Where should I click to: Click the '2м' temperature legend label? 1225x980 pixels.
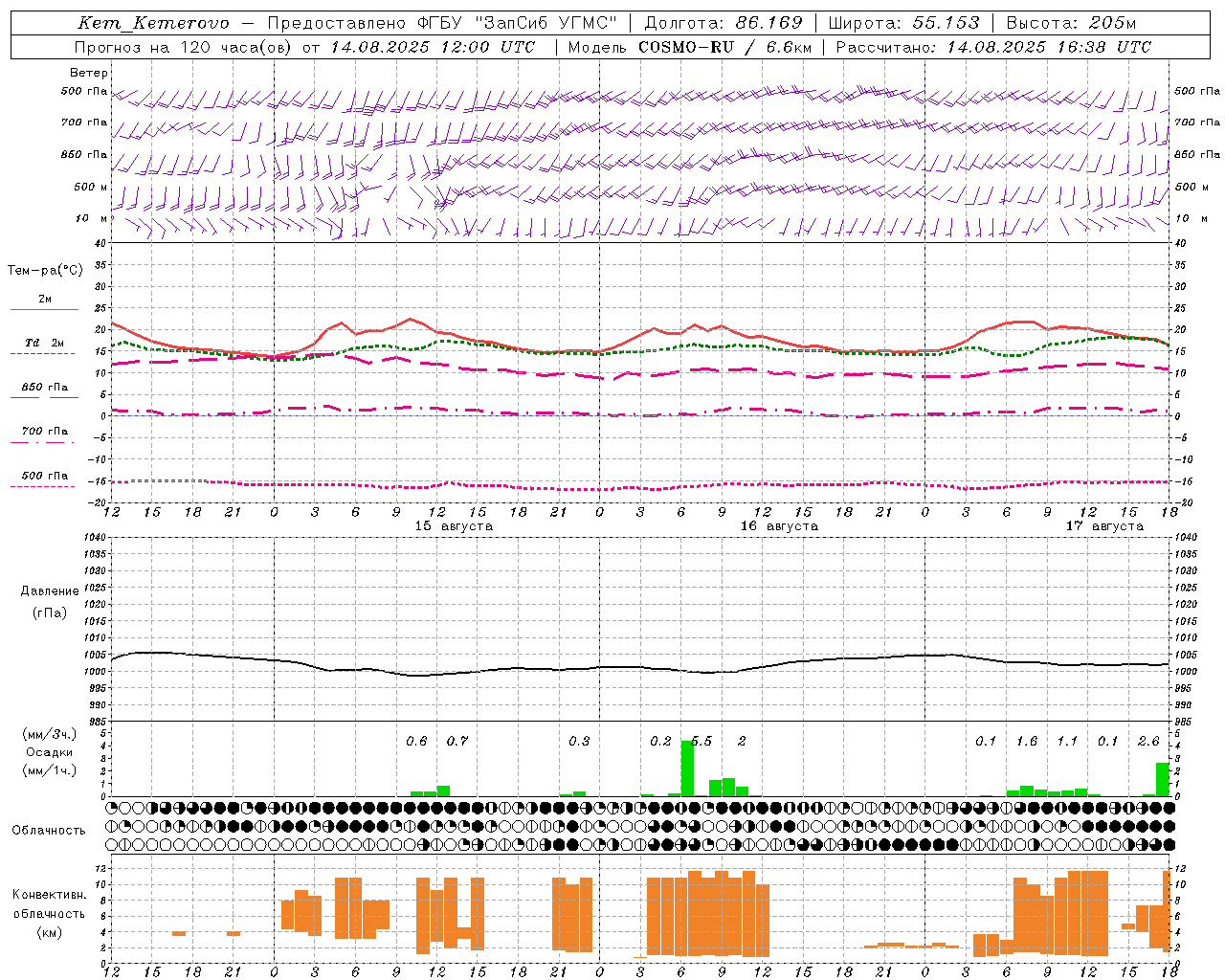45,300
